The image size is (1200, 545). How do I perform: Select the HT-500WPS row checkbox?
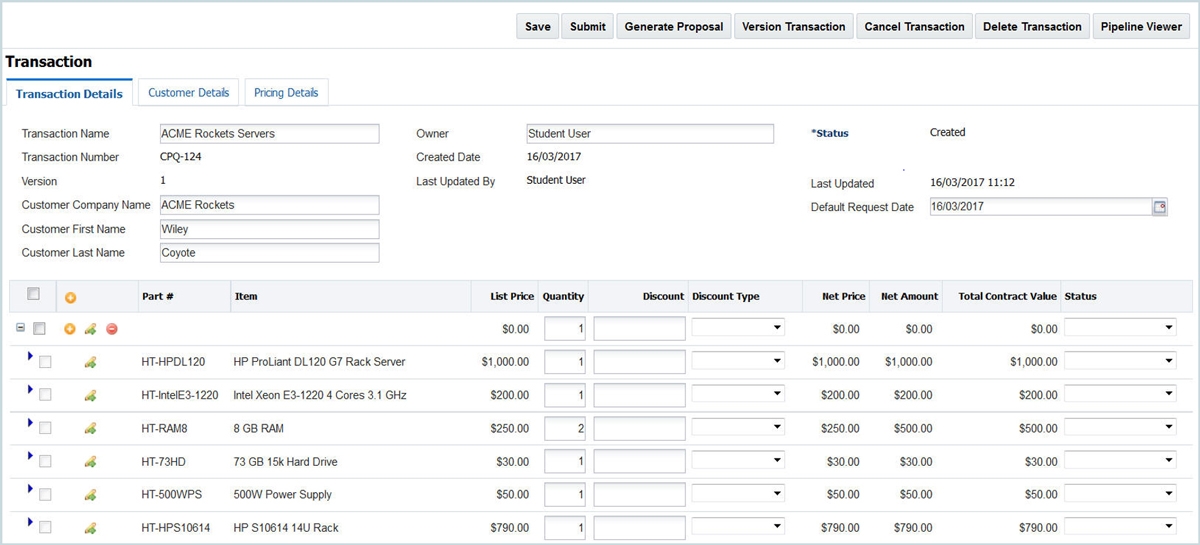(x=45, y=493)
